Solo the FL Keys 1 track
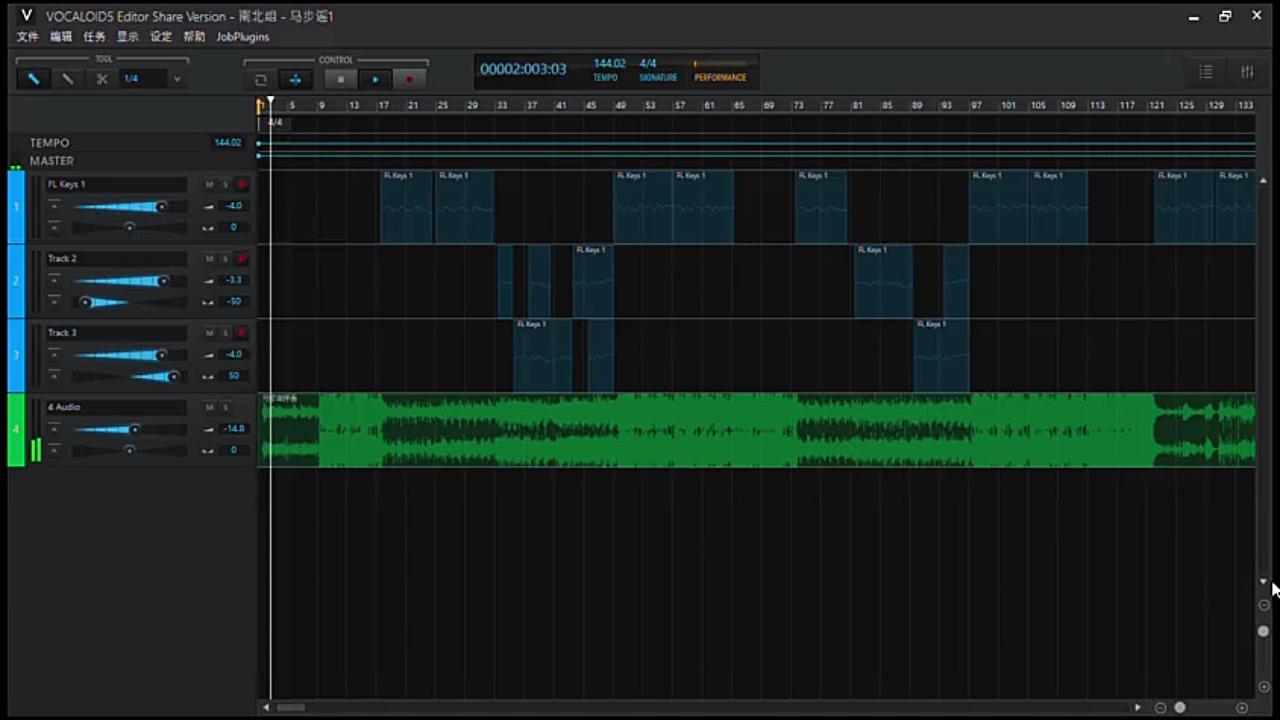Screen dimensions: 1280x720 (x=225, y=185)
